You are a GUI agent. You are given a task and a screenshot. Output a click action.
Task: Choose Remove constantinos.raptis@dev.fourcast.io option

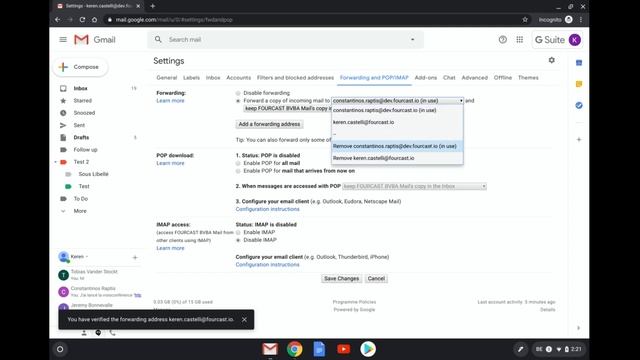click(x=397, y=146)
